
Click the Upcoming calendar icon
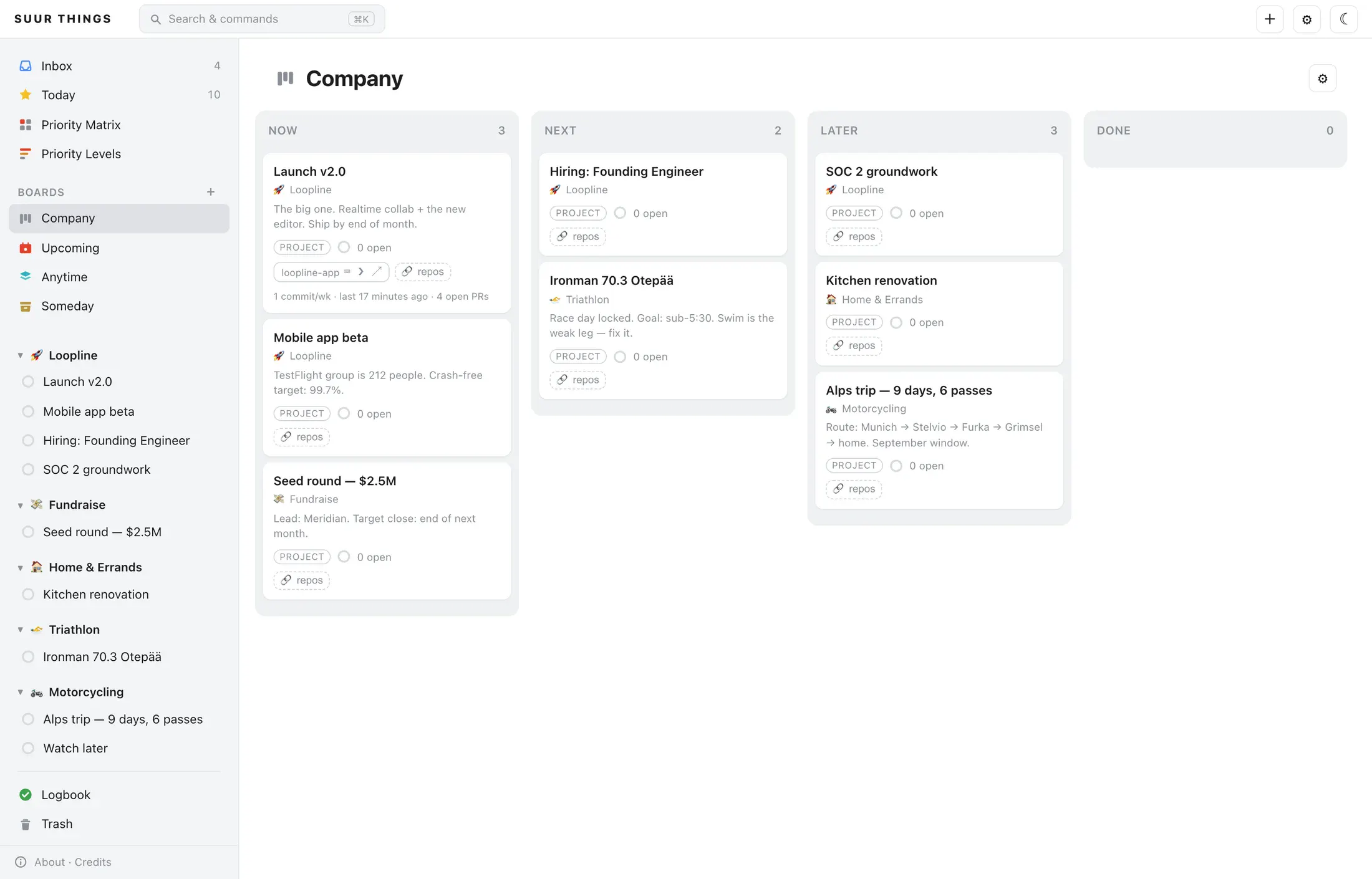pos(26,247)
